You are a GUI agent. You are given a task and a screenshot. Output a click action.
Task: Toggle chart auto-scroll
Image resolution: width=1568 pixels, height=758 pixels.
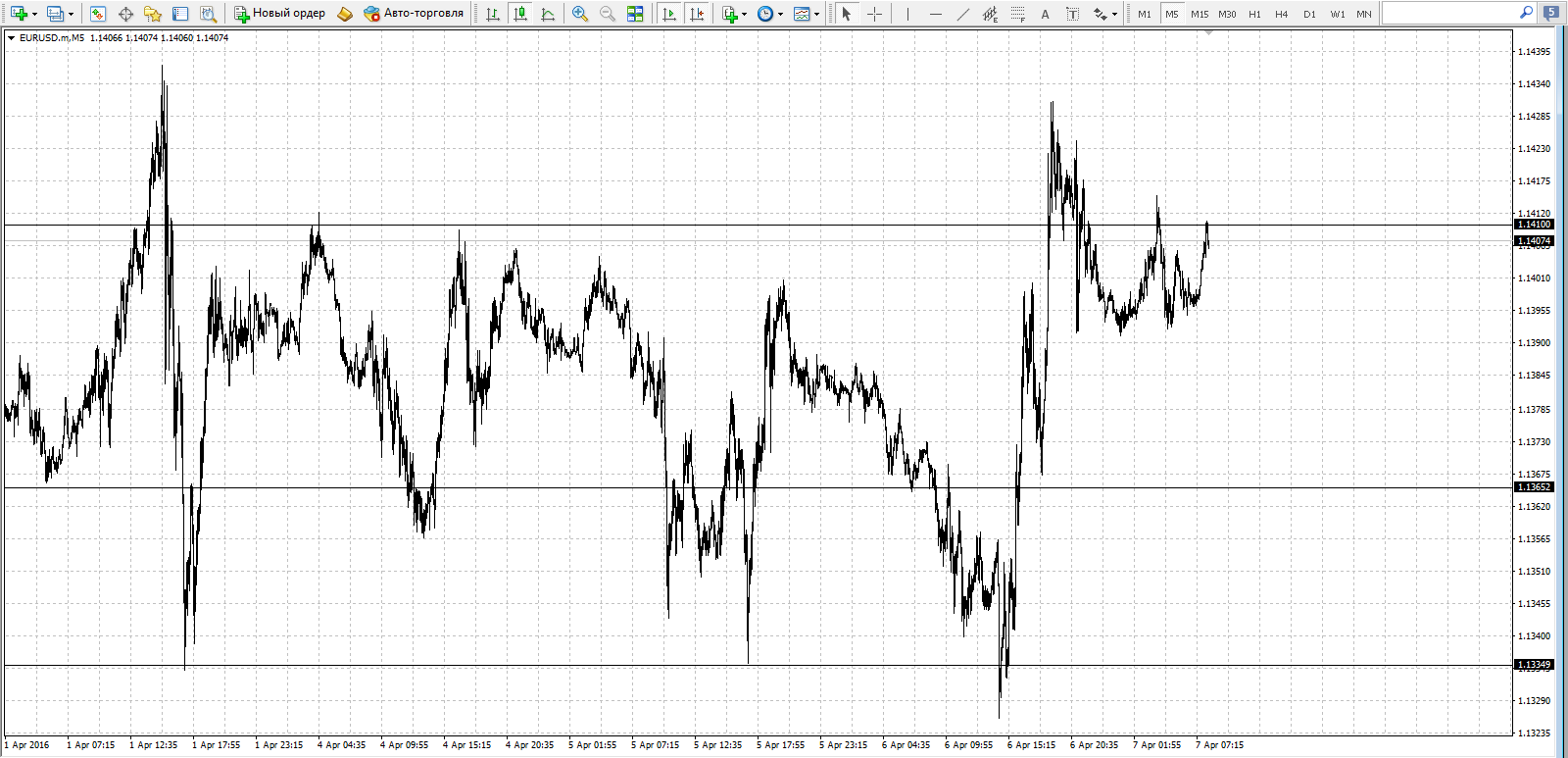click(669, 14)
